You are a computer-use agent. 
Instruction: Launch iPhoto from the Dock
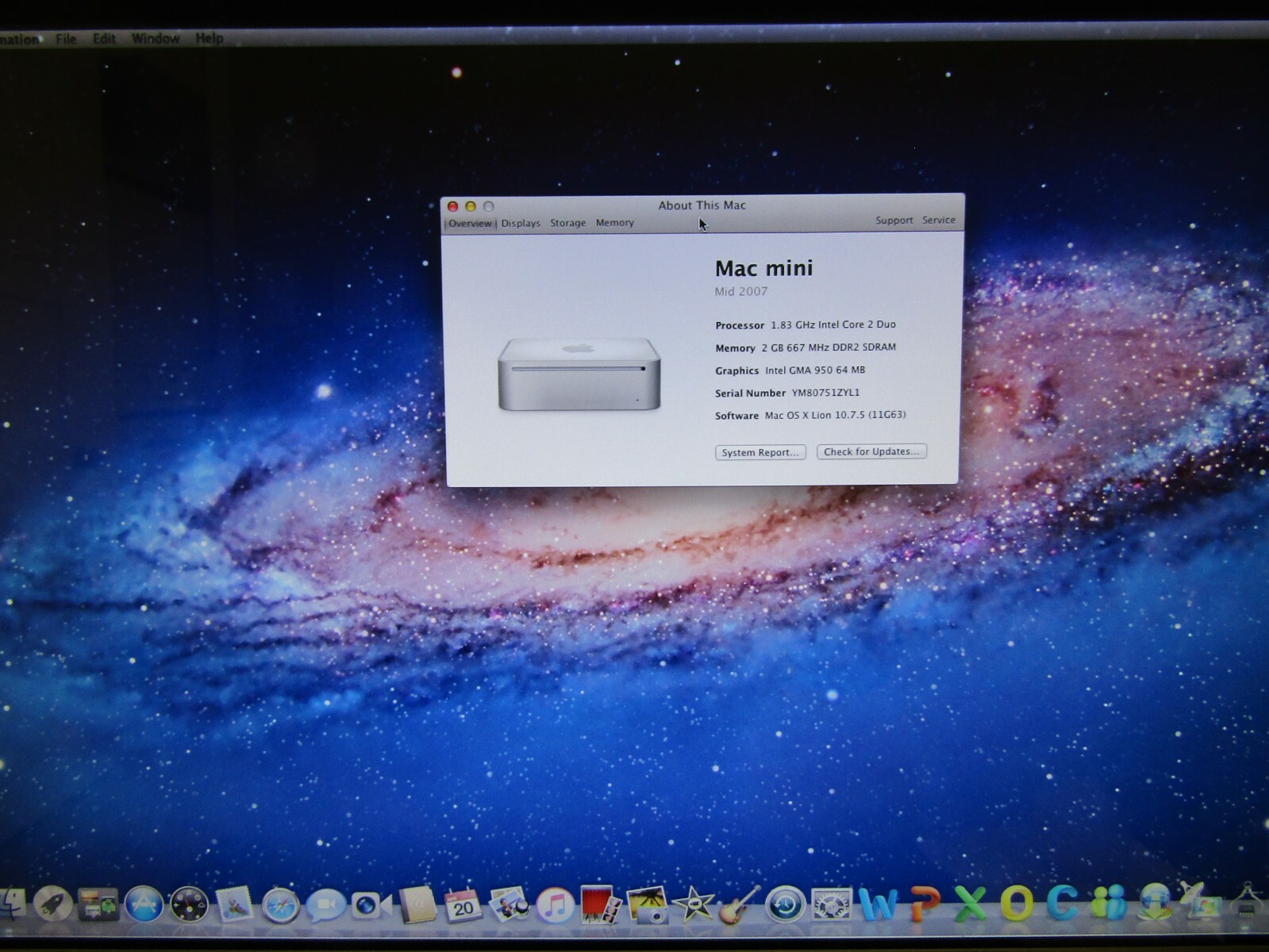tap(647, 905)
